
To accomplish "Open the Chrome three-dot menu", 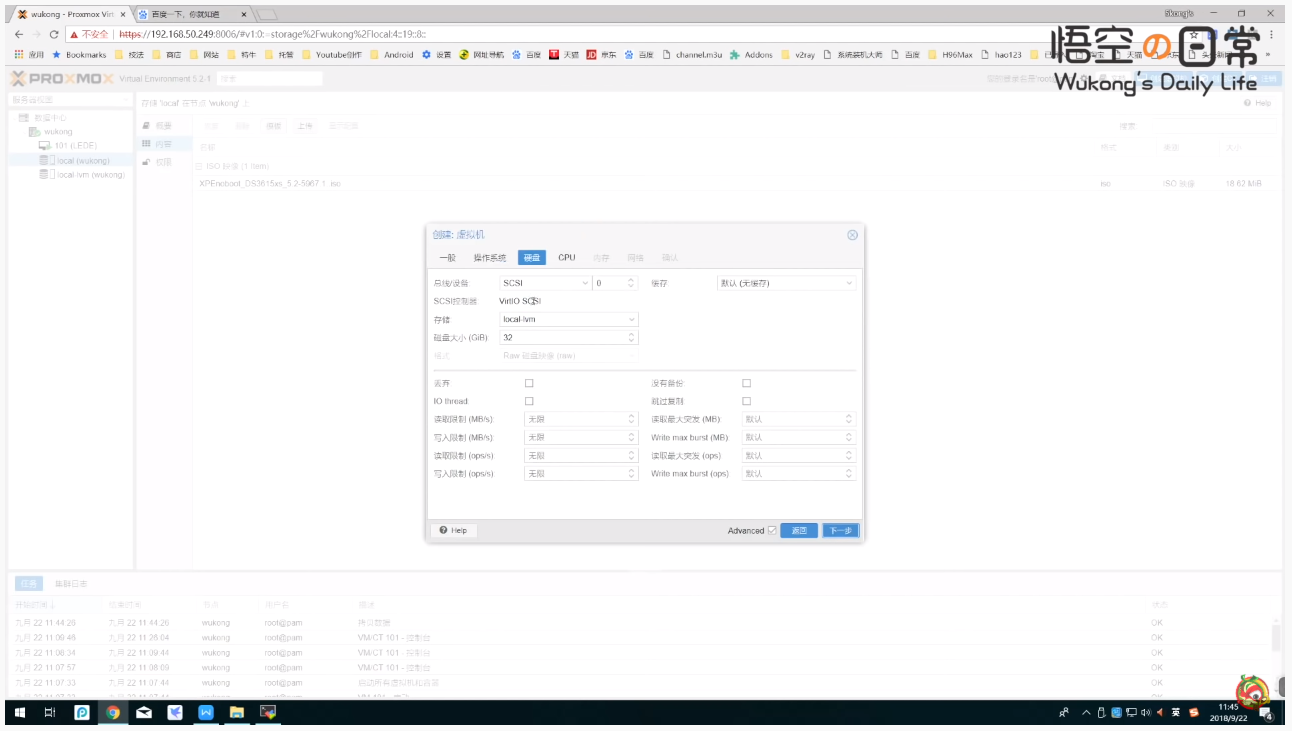I will coord(1271,34).
